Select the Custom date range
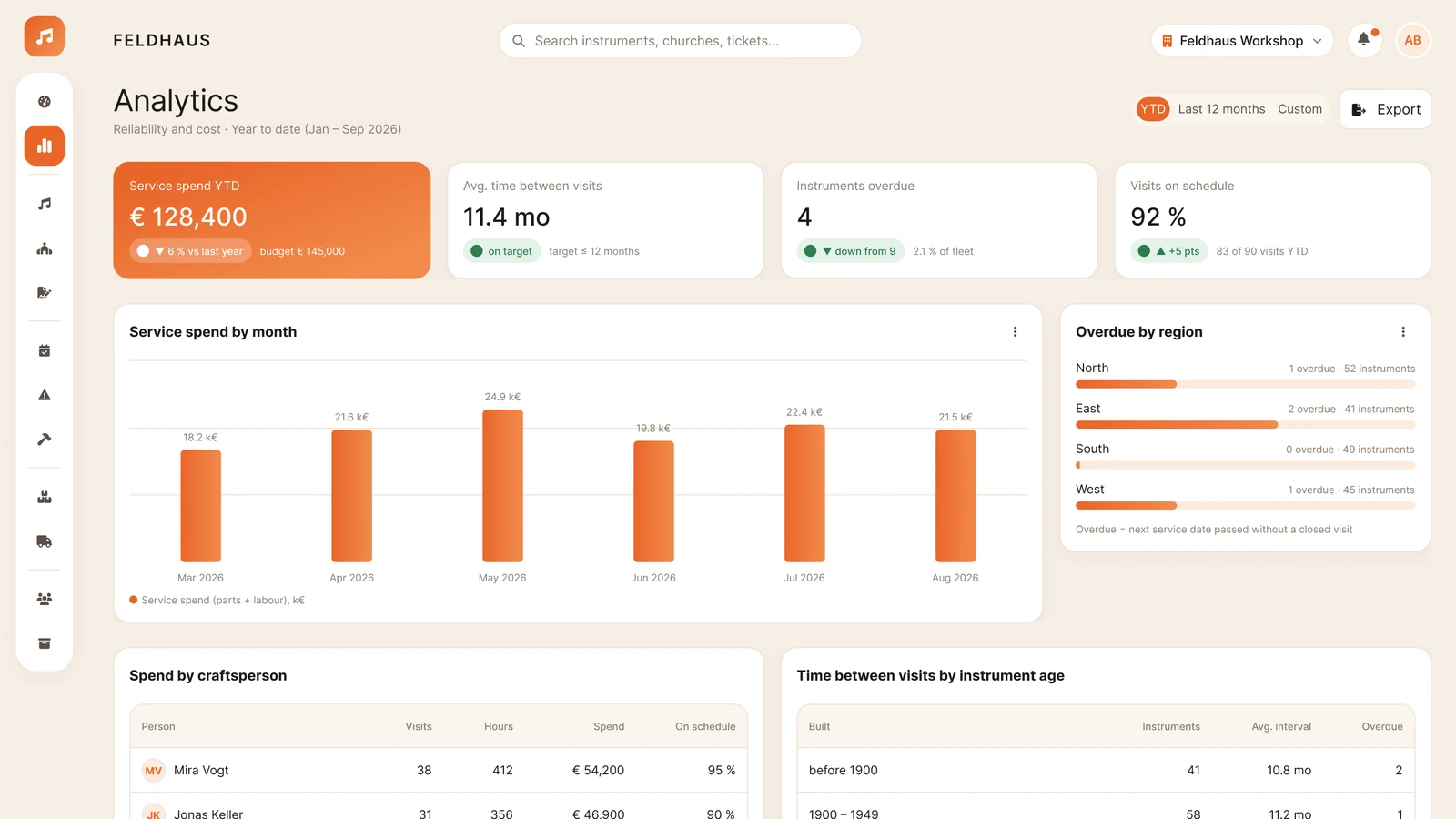 point(1299,109)
